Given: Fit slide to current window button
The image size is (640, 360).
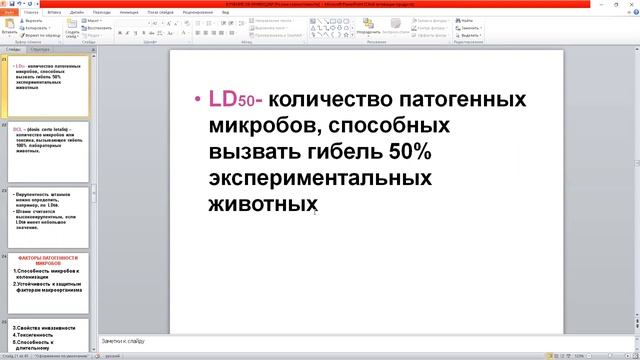Looking at the screenshot, I should click(x=635, y=356).
